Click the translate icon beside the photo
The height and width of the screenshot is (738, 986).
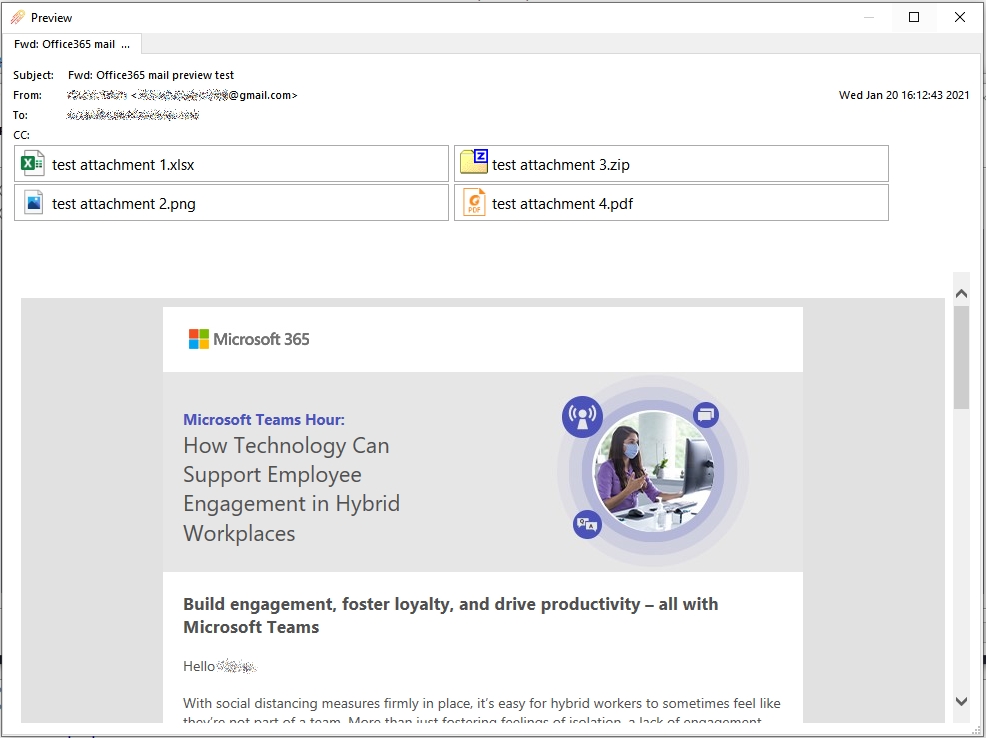click(587, 524)
